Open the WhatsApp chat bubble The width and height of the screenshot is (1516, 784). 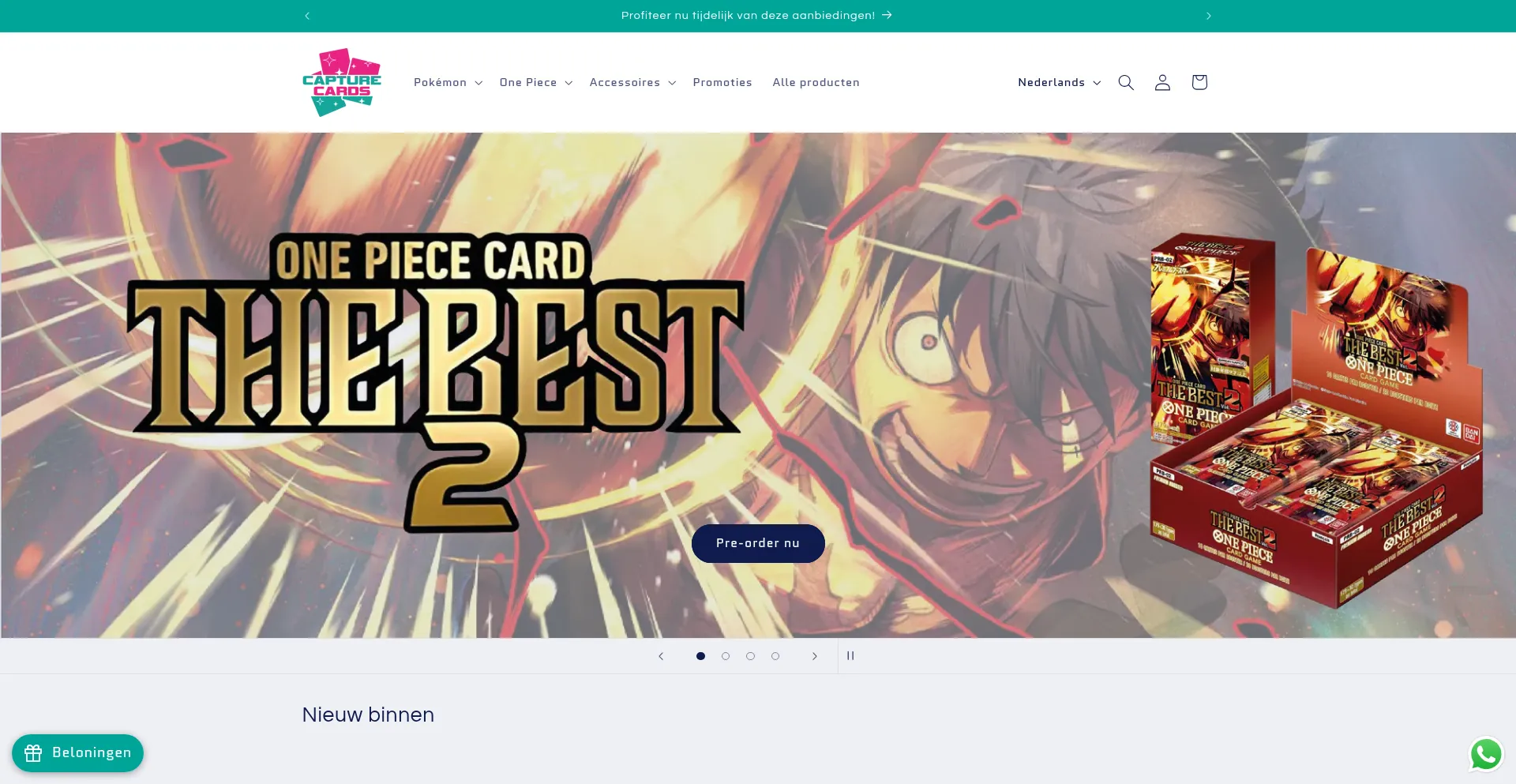(1486, 754)
